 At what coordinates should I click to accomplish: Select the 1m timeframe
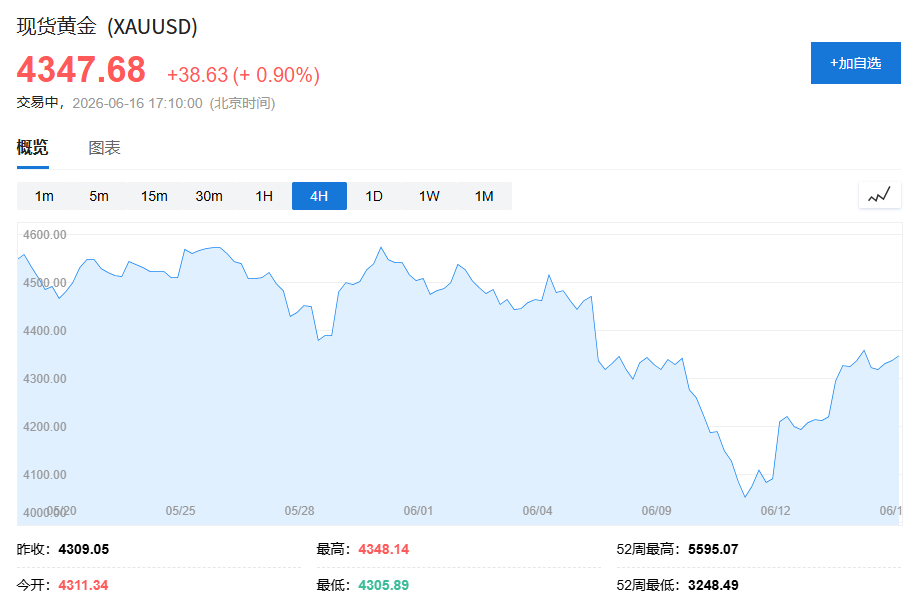click(44, 196)
